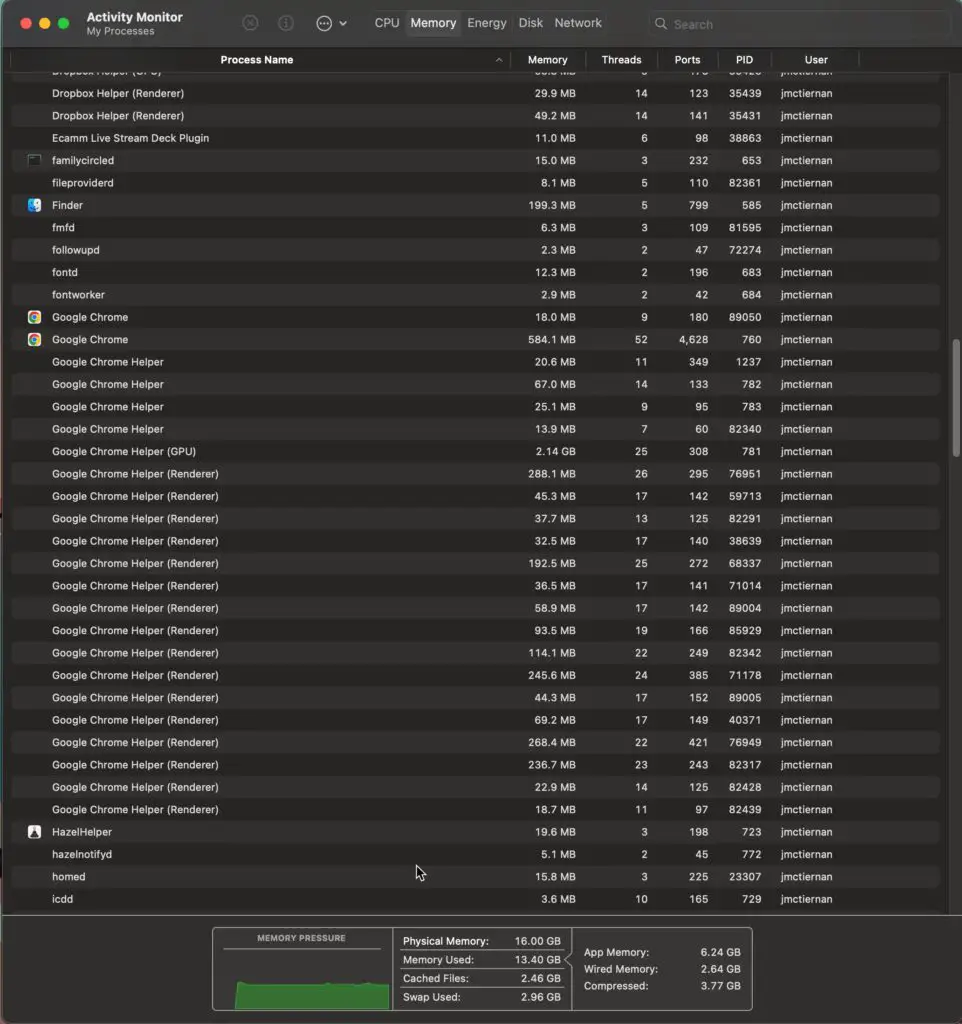962x1024 pixels.
Task: Click the 2.14 GB memory value
Action: (556, 451)
